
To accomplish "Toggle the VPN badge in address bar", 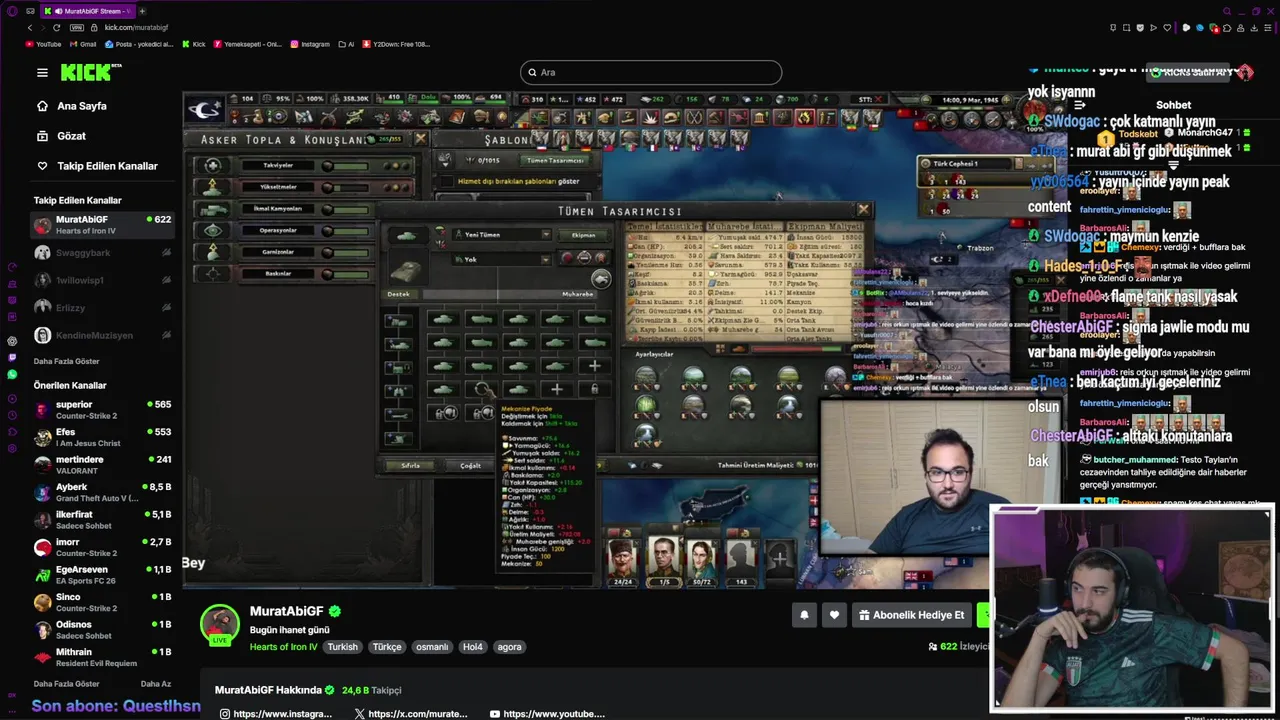I will click(77, 27).
